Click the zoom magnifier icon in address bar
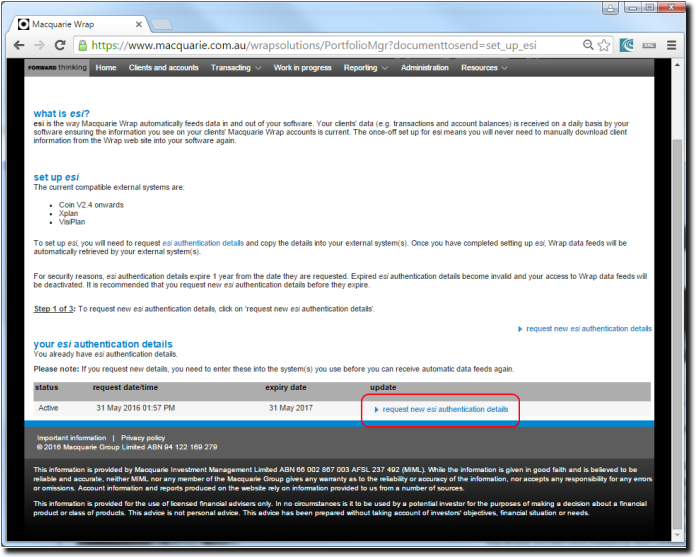 tap(588, 45)
